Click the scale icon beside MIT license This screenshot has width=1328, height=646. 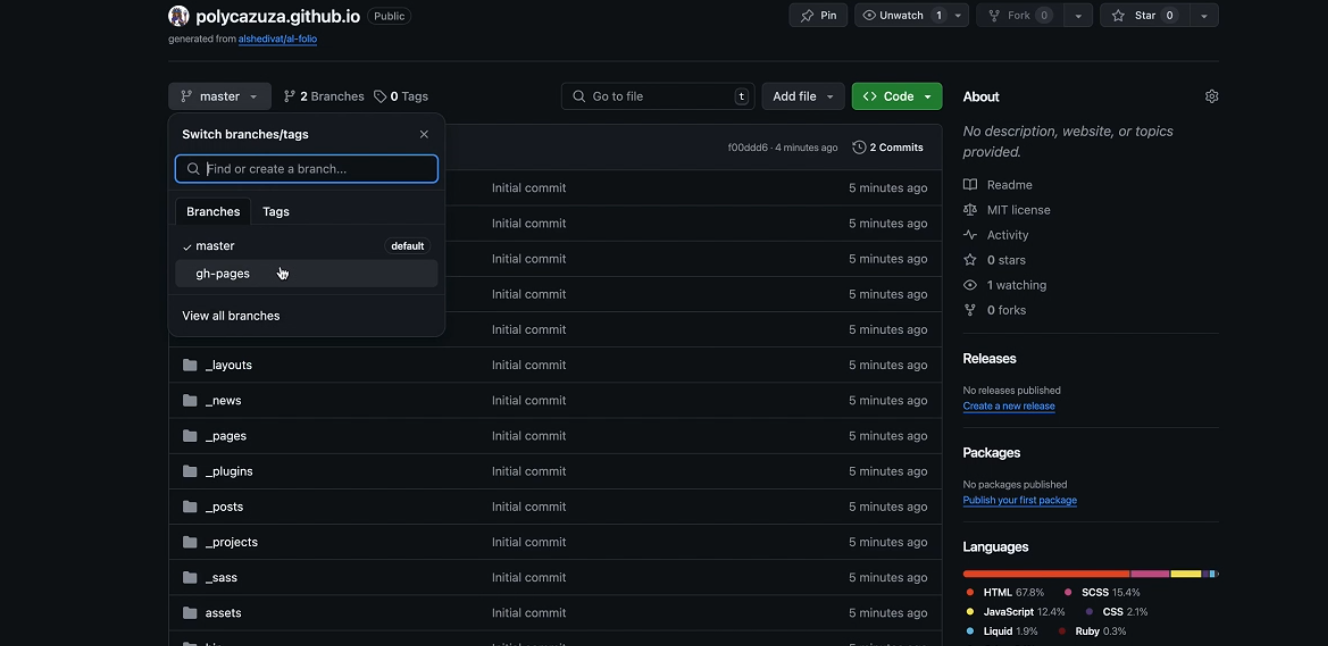[x=970, y=210]
